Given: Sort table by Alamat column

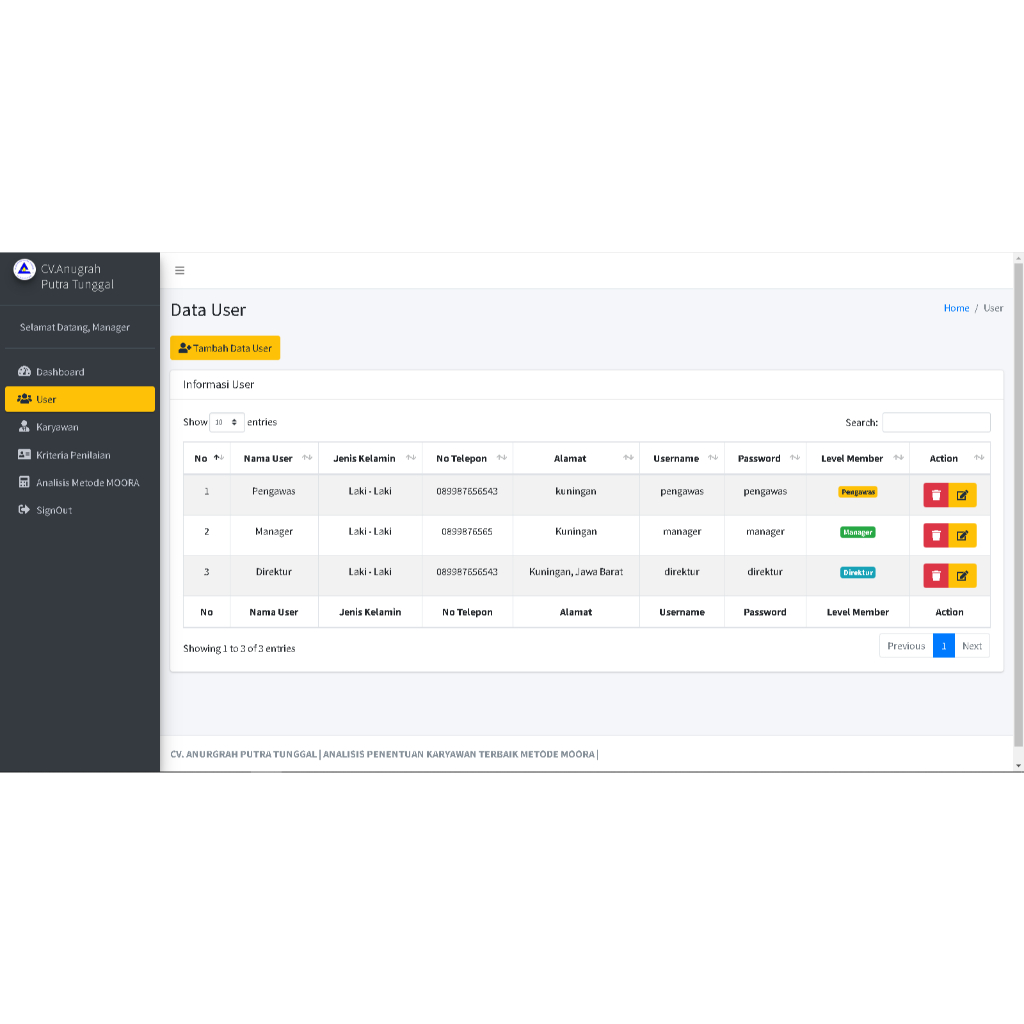Looking at the screenshot, I should click(x=576, y=458).
